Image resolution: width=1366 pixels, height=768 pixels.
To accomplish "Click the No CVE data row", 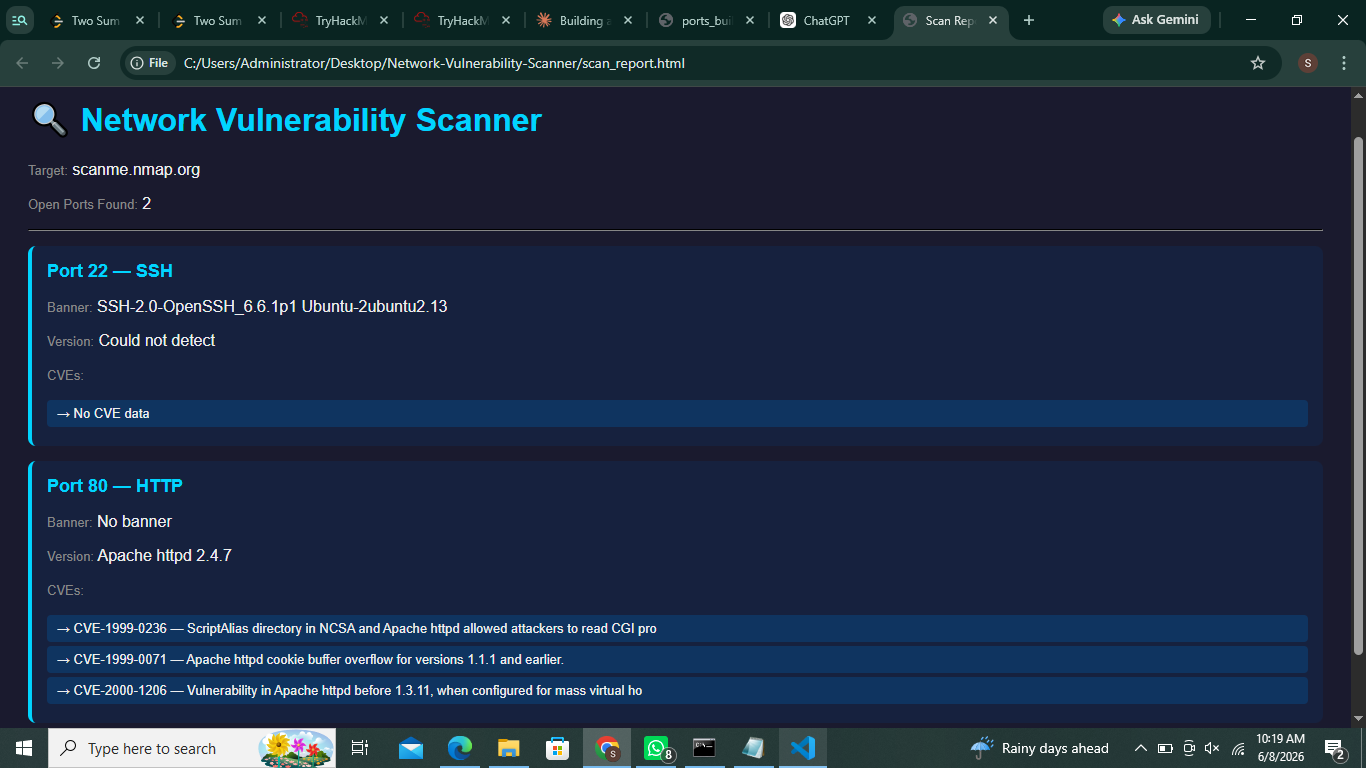I will tap(677, 414).
